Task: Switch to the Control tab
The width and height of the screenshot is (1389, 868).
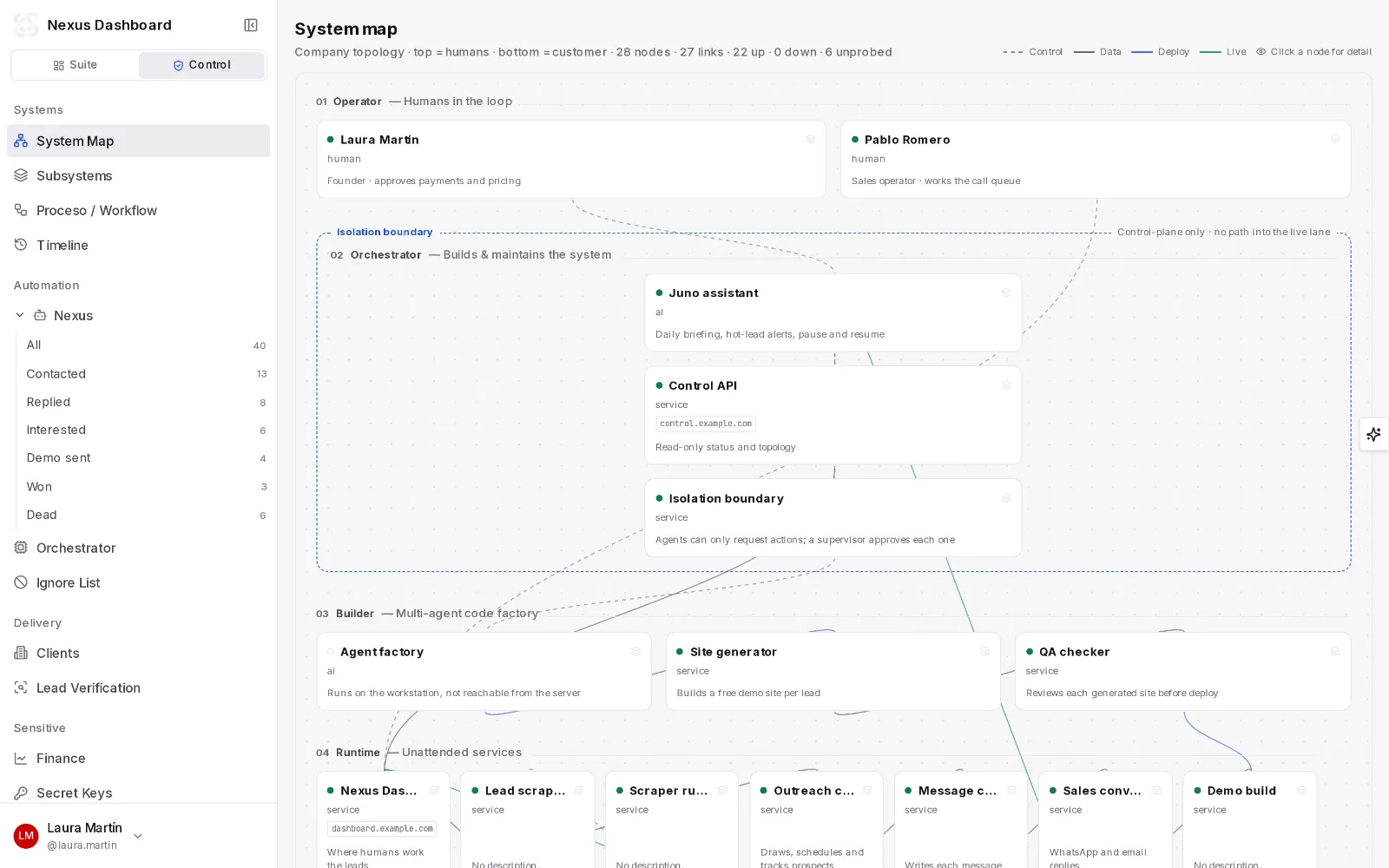Action: coord(201,65)
